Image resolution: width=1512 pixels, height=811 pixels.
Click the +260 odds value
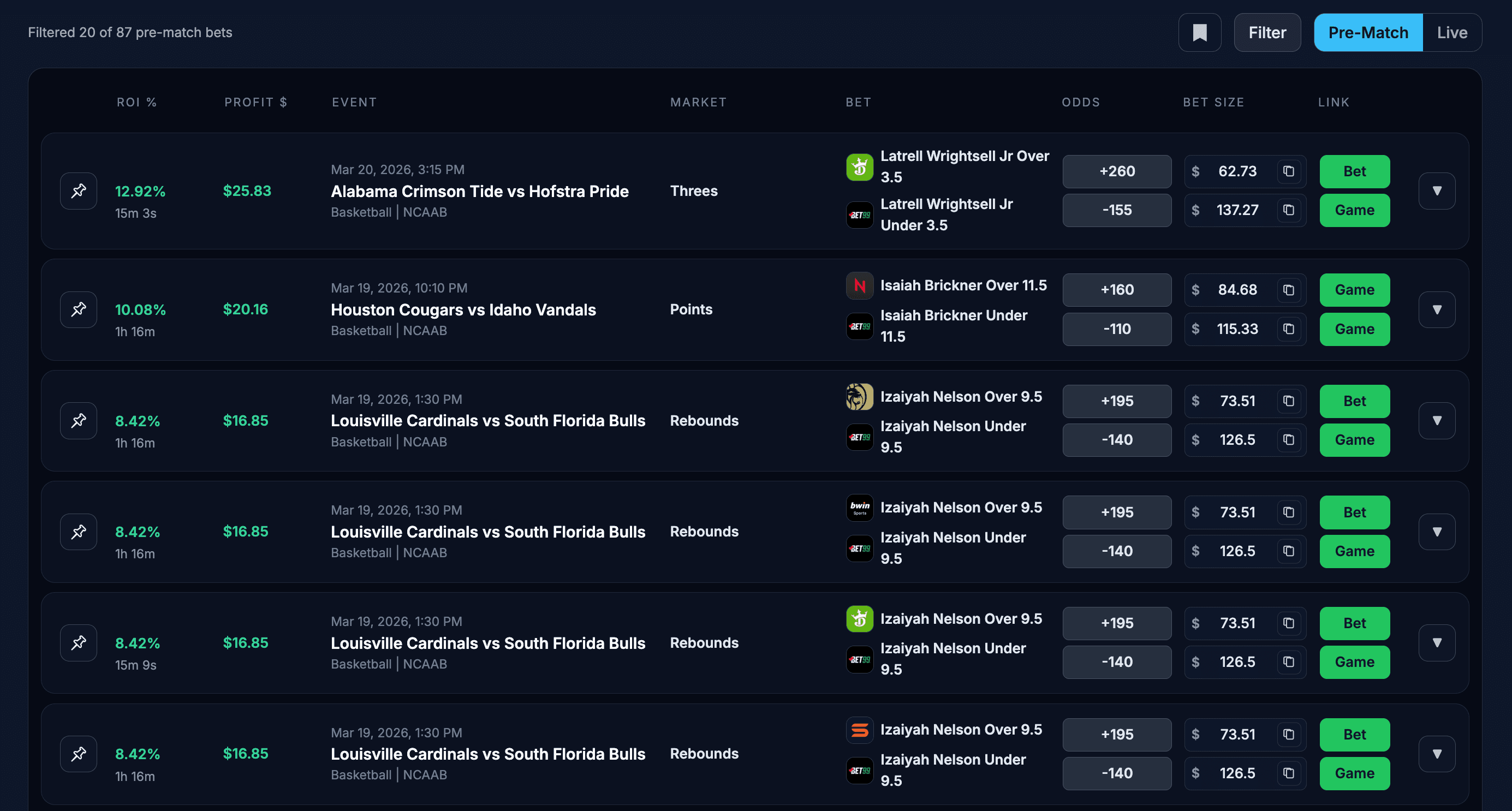(x=1116, y=171)
